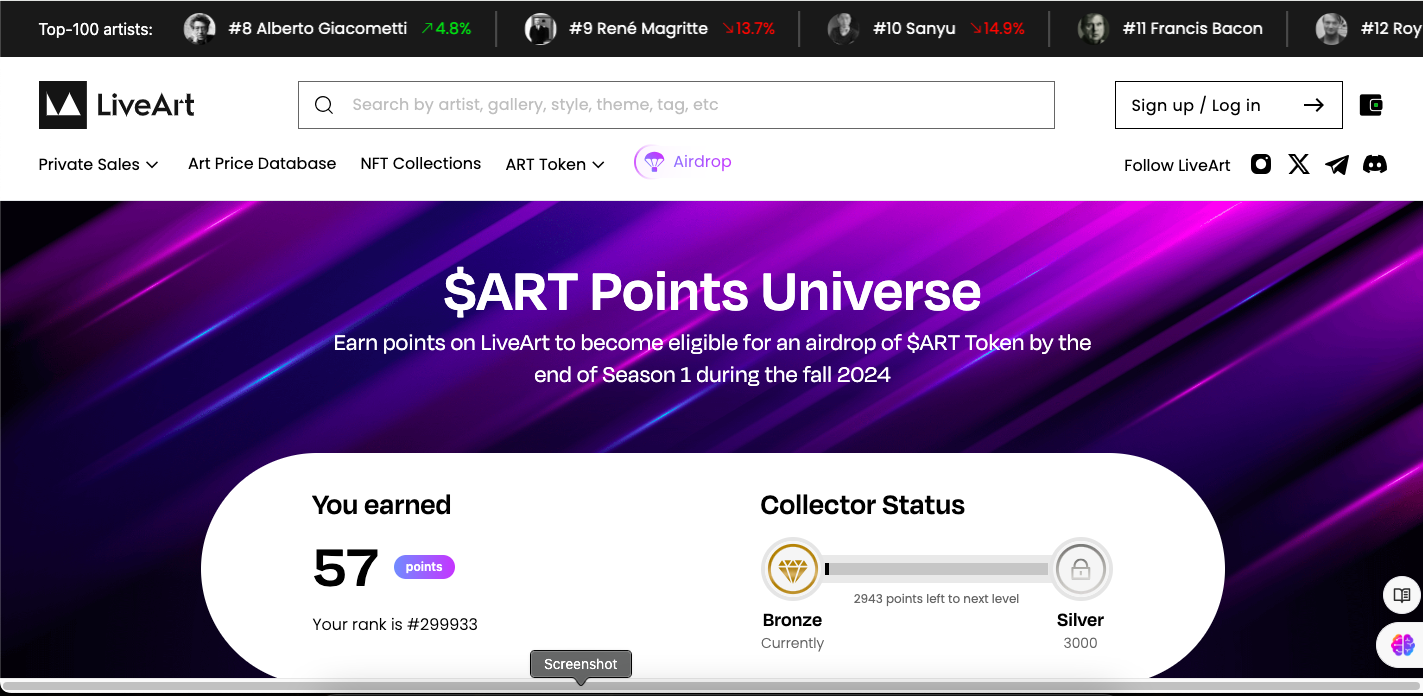This screenshot has width=1423, height=696.
Task: Click the search magnifier icon
Action: point(324,105)
